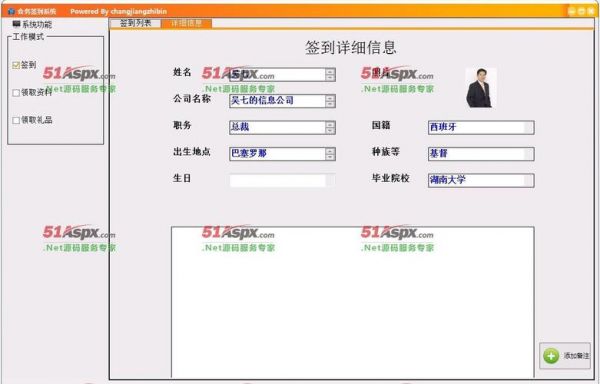Click the 公司名称 field stepper arrows

[330, 101]
